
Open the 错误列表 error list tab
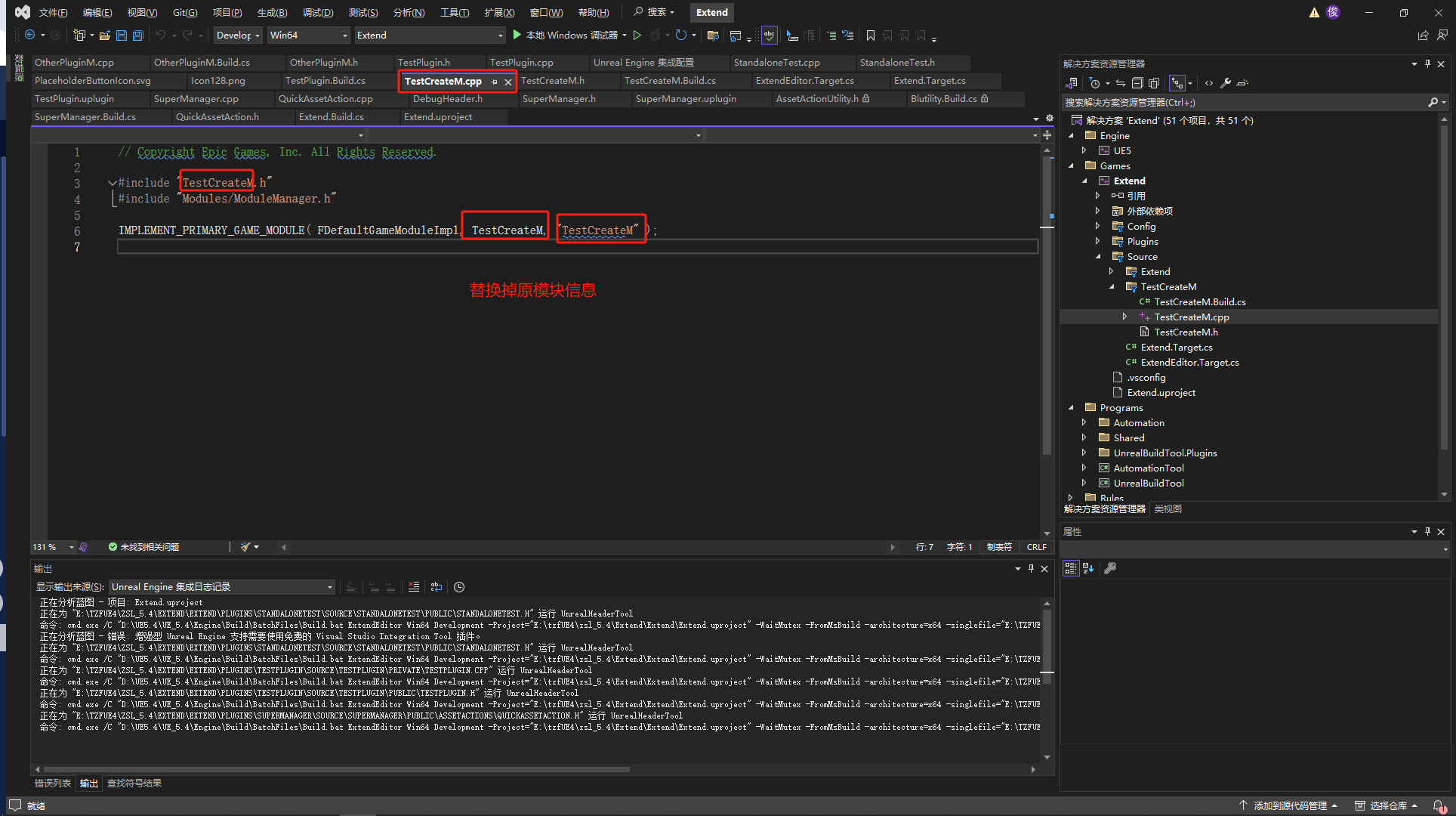53,784
